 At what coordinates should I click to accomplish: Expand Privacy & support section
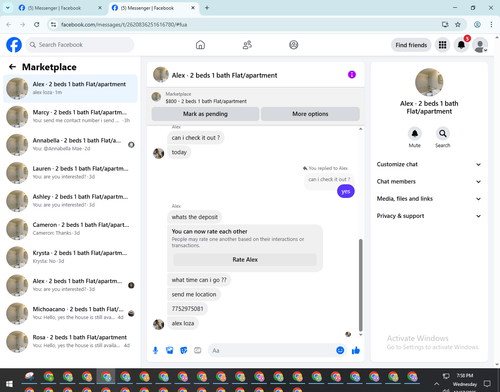click(429, 216)
